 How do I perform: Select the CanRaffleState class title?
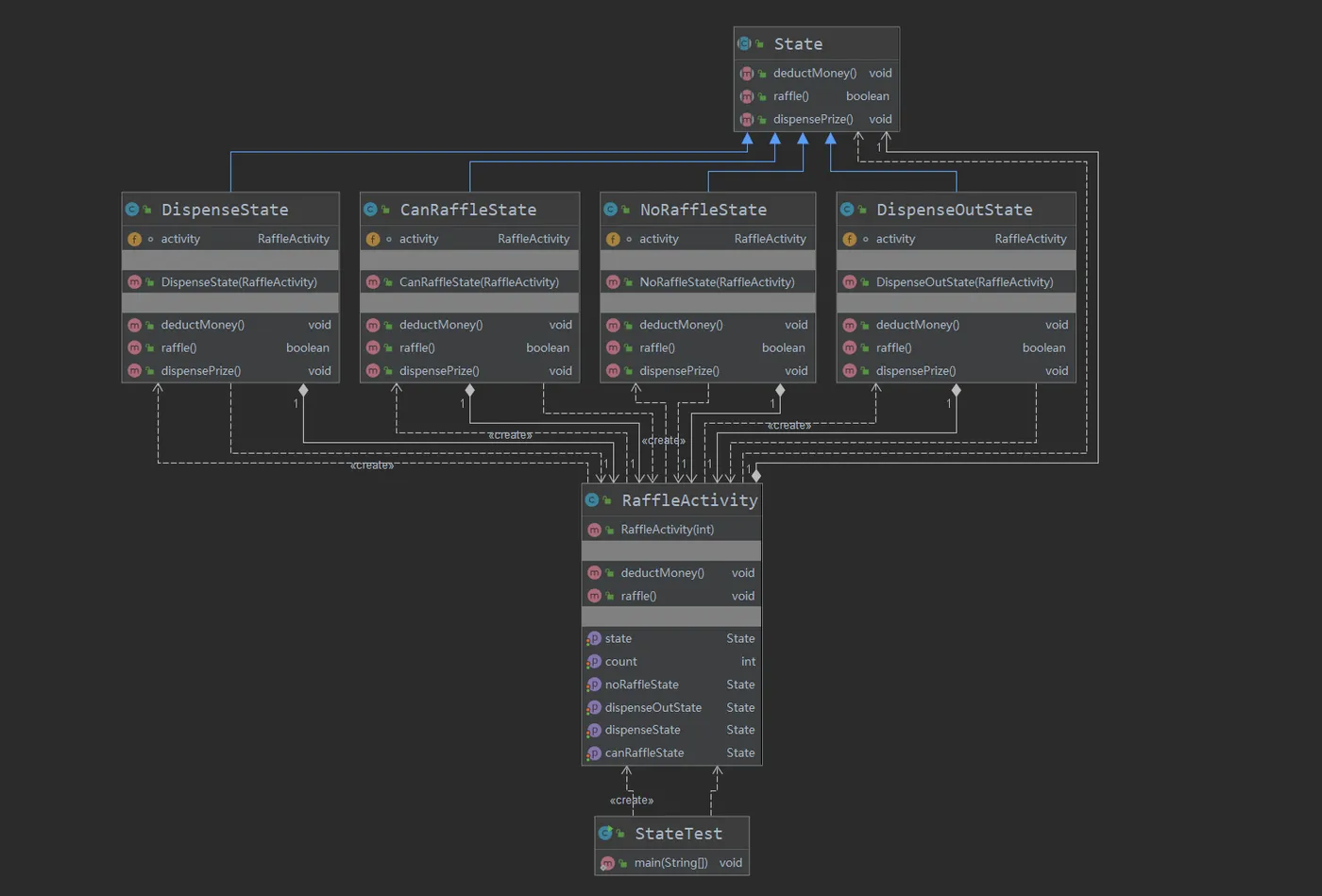coord(467,210)
